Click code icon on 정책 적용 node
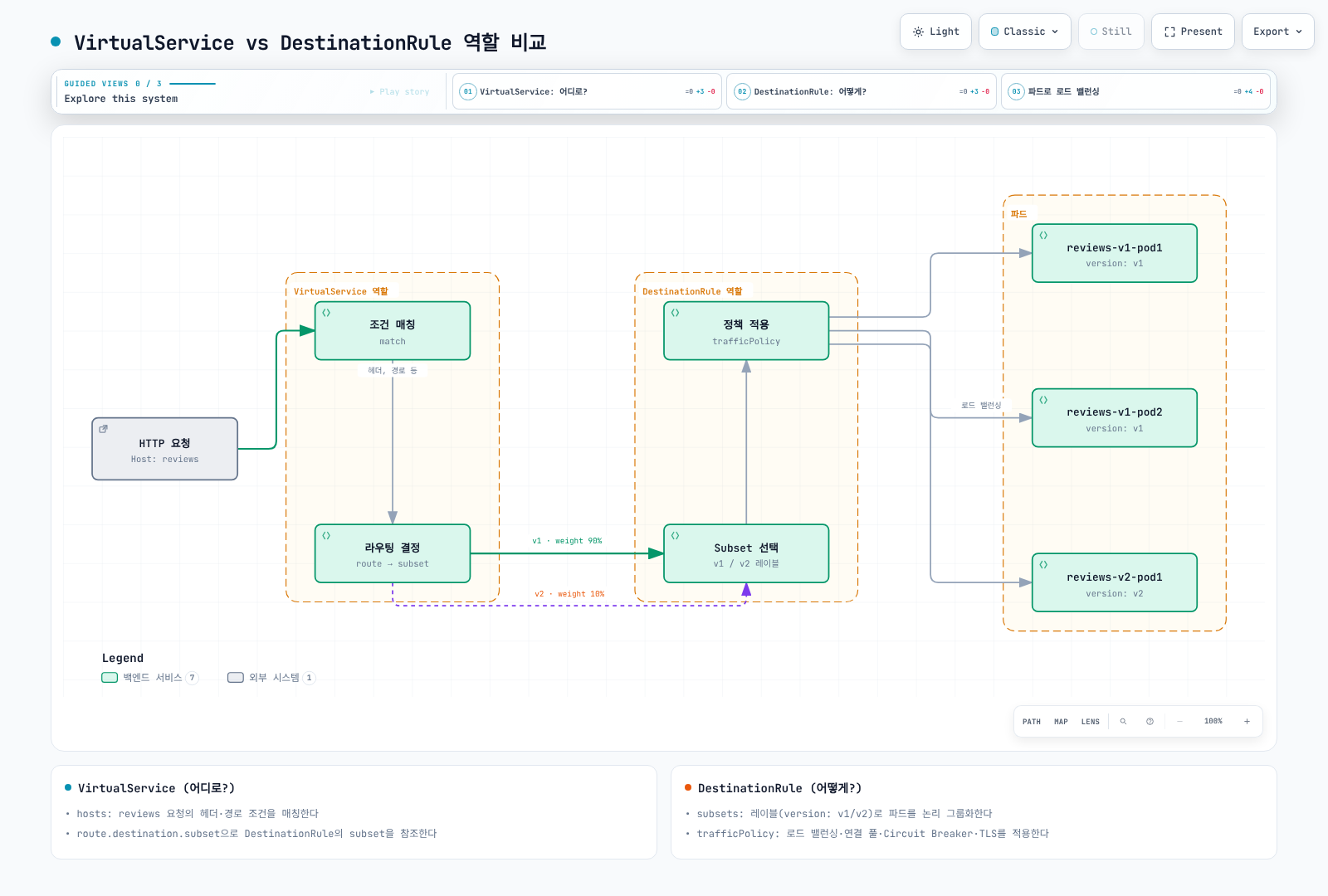This screenshot has width=1328, height=896. [675, 313]
